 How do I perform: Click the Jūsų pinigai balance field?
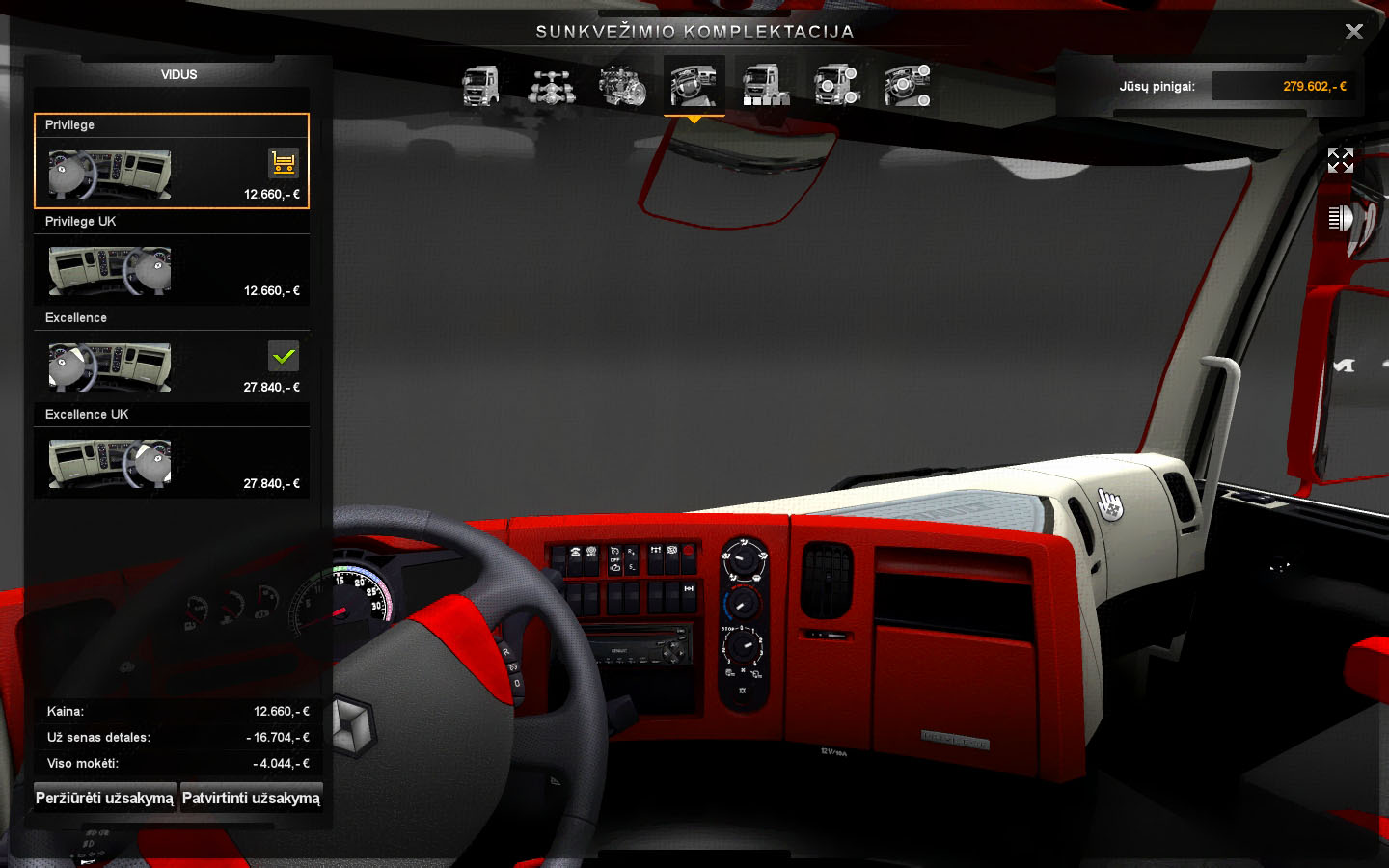coord(1283,86)
